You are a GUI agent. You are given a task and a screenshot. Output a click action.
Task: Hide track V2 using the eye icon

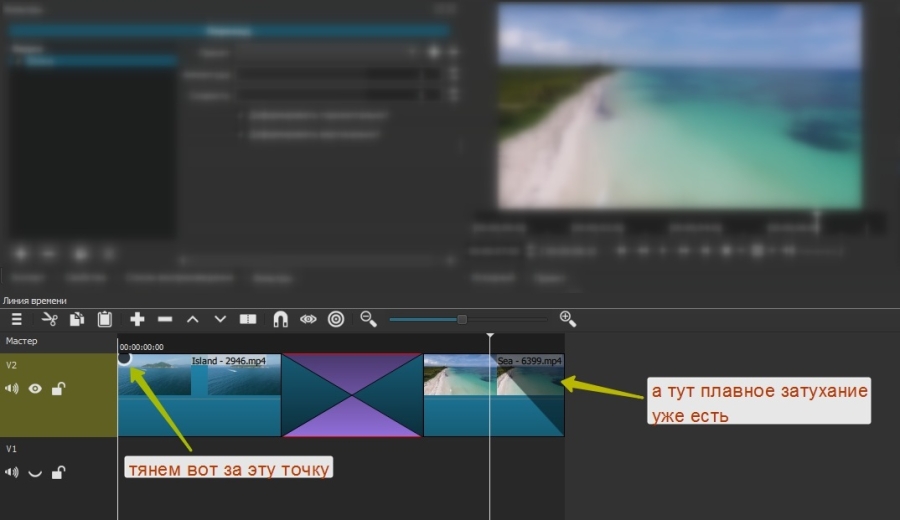[x=35, y=389]
